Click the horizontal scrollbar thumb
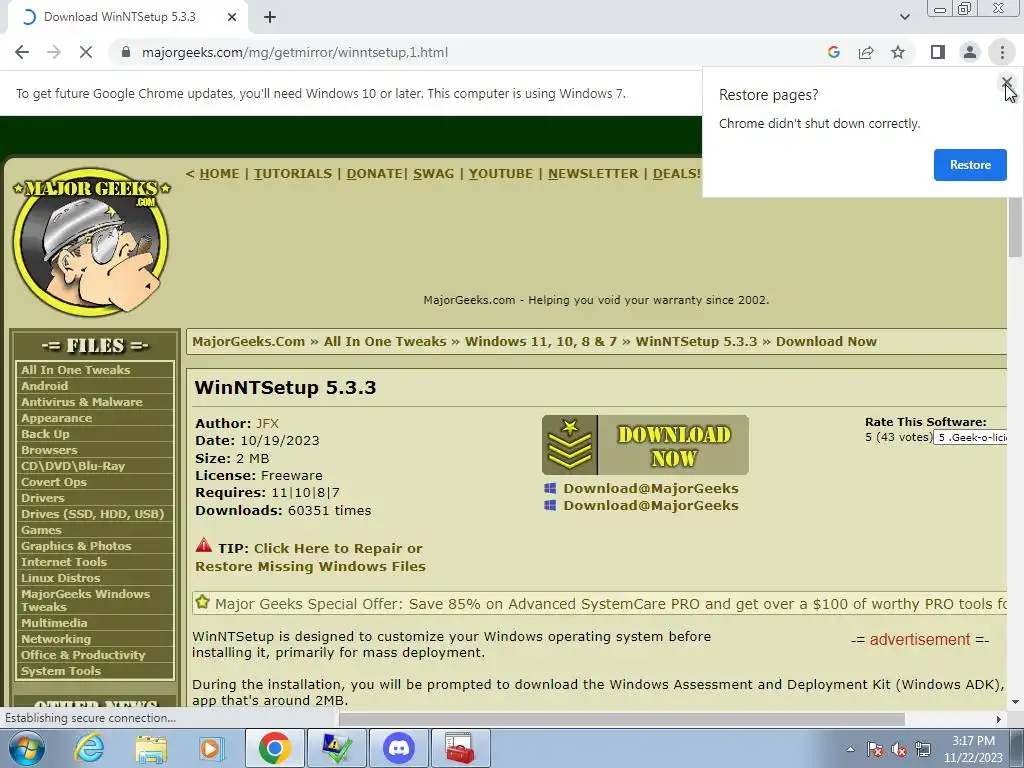 click(x=621, y=719)
